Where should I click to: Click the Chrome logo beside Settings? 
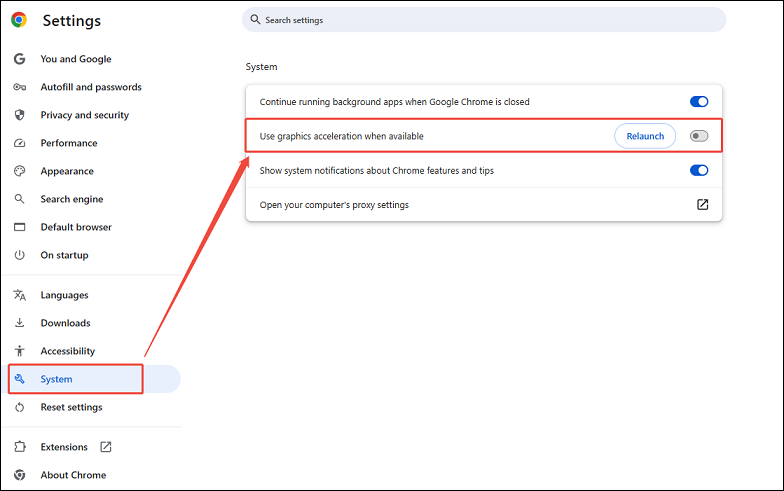[19, 20]
